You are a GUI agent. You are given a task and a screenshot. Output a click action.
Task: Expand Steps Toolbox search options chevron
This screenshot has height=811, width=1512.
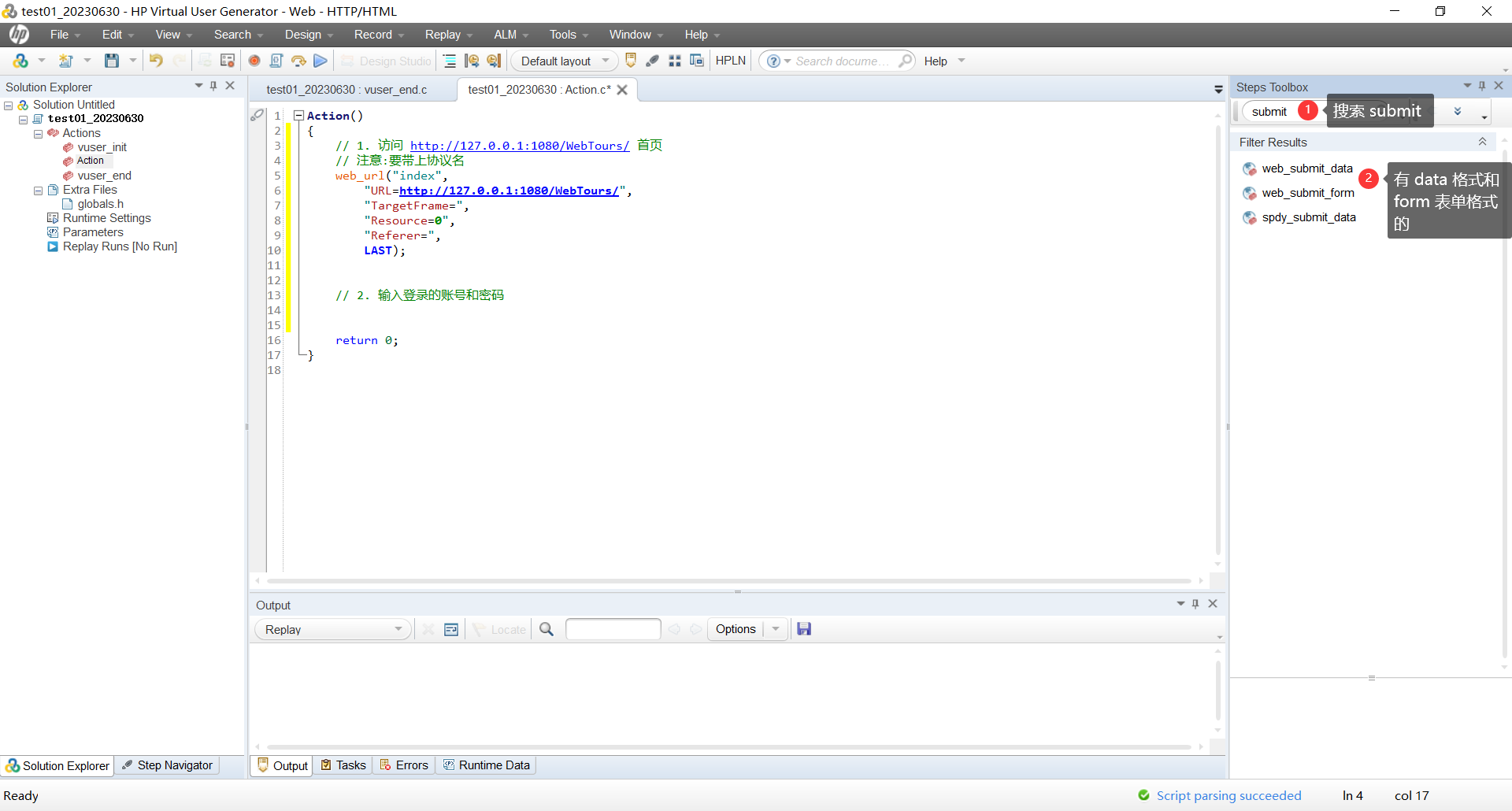click(x=1458, y=112)
